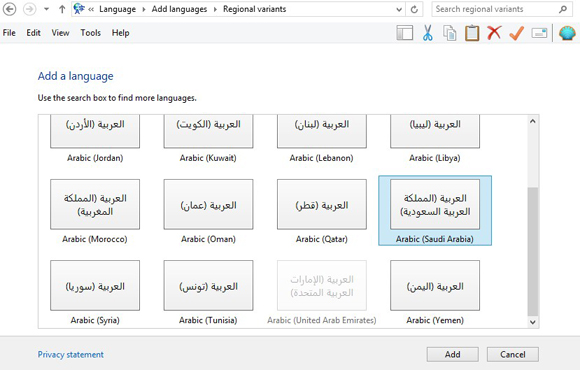Viewport: 580px width, 370px height.
Task: Open the Help menu
Action: pos(121,33)
